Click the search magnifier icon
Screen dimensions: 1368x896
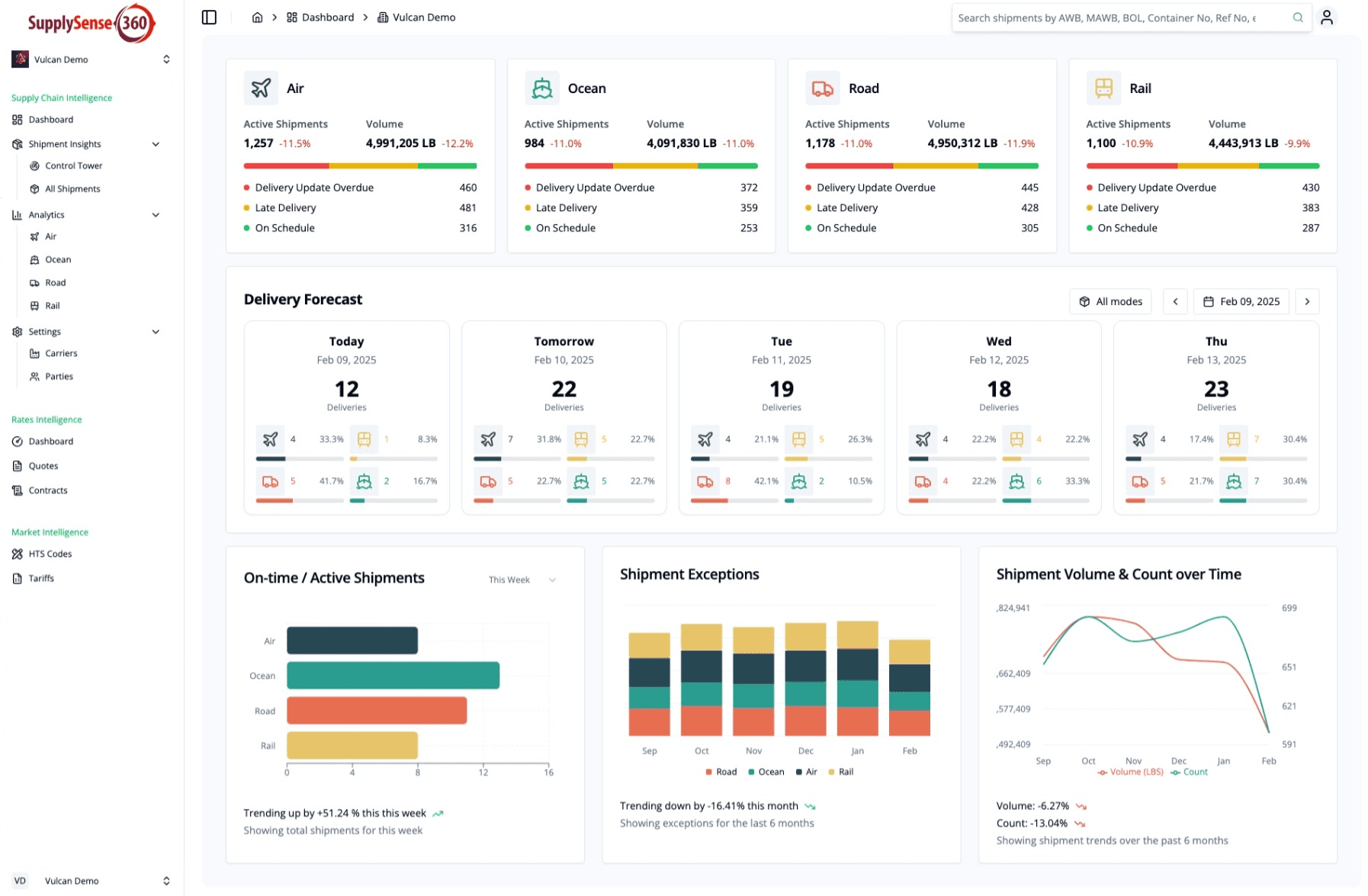(1298, 18)
